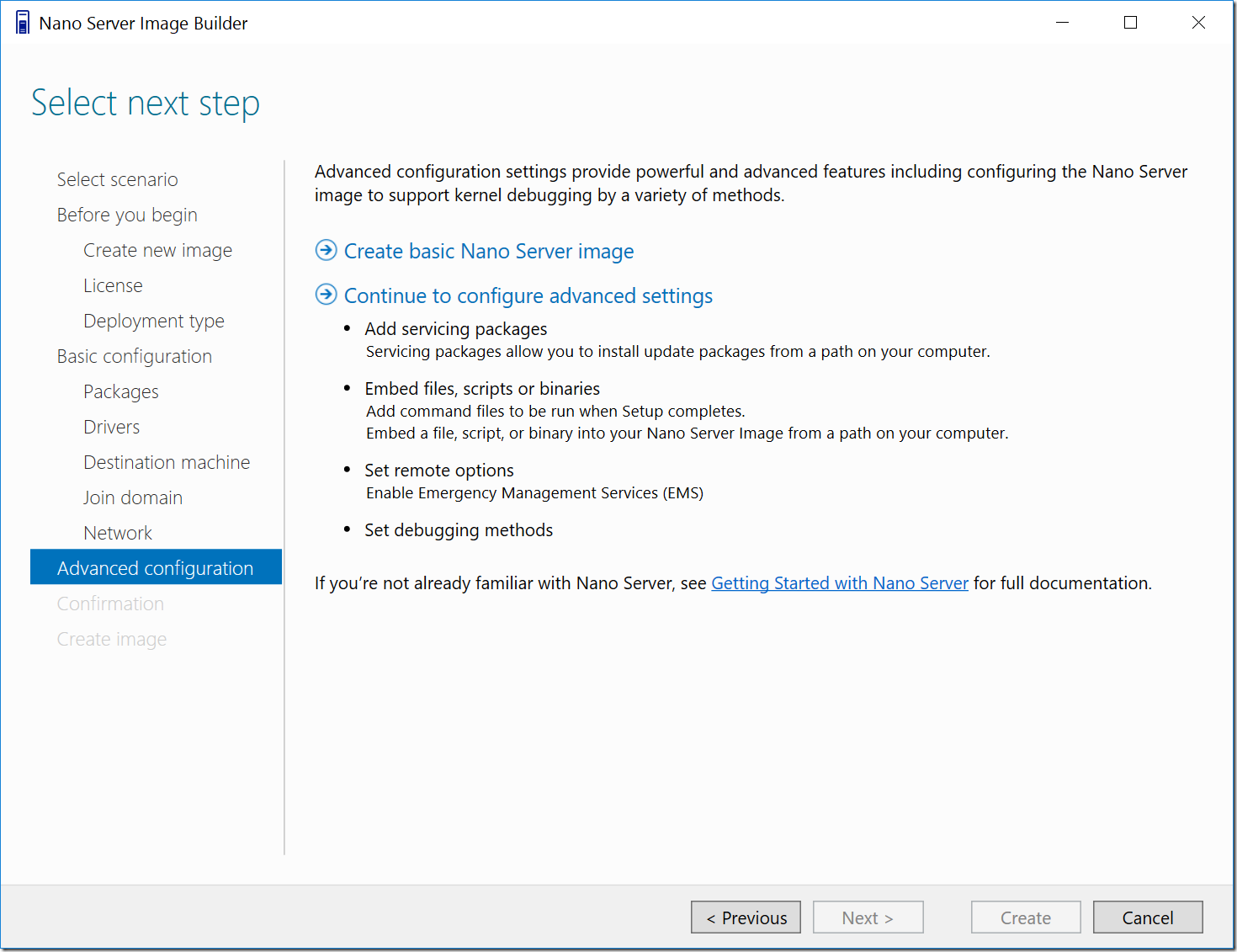Click arrow icon beside Continue to configure advanced settings
This screenshot has height=952, width=1237.
(x=326, y=295)
